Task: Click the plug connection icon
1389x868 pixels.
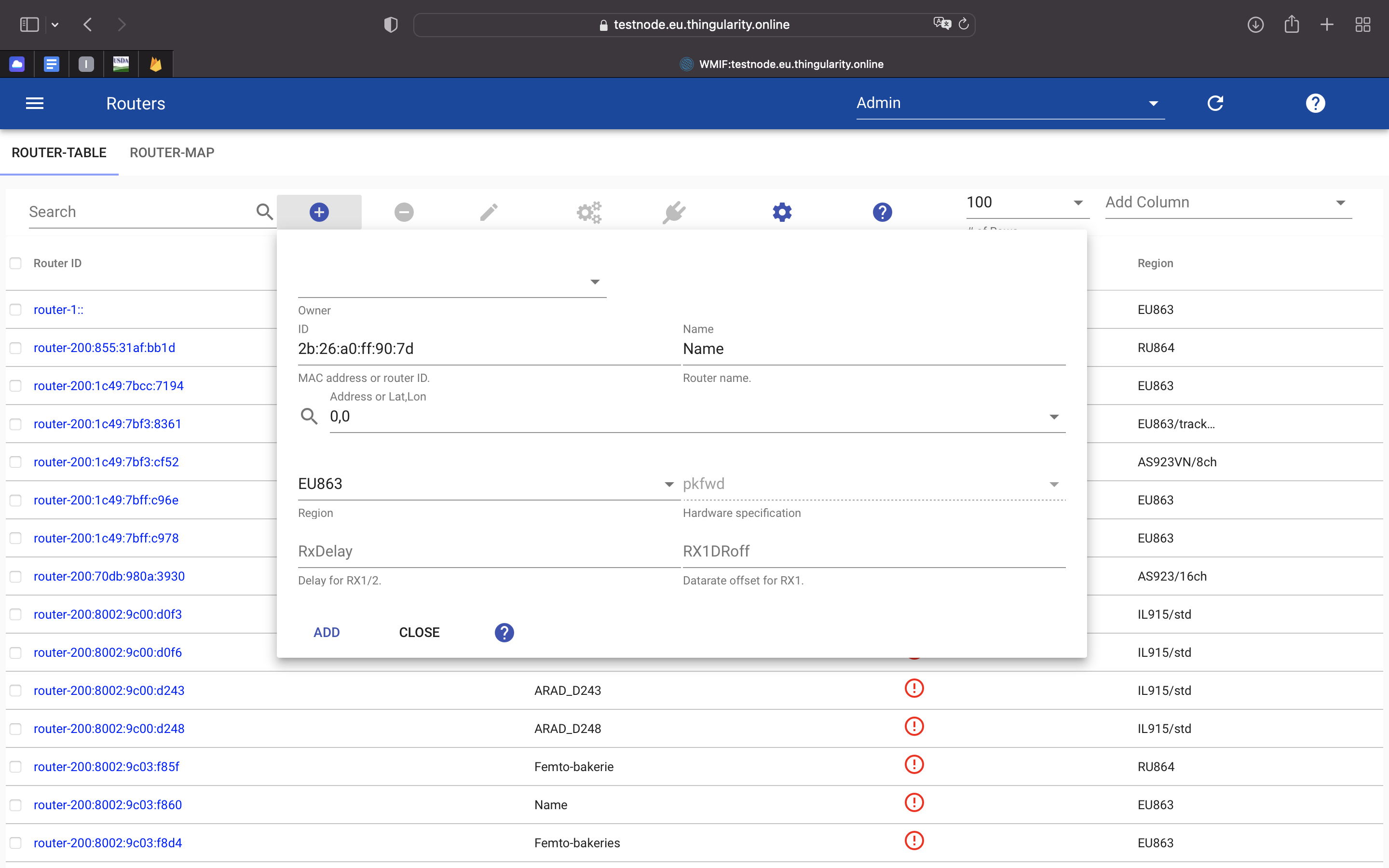Action: click(x=674, y=212)
